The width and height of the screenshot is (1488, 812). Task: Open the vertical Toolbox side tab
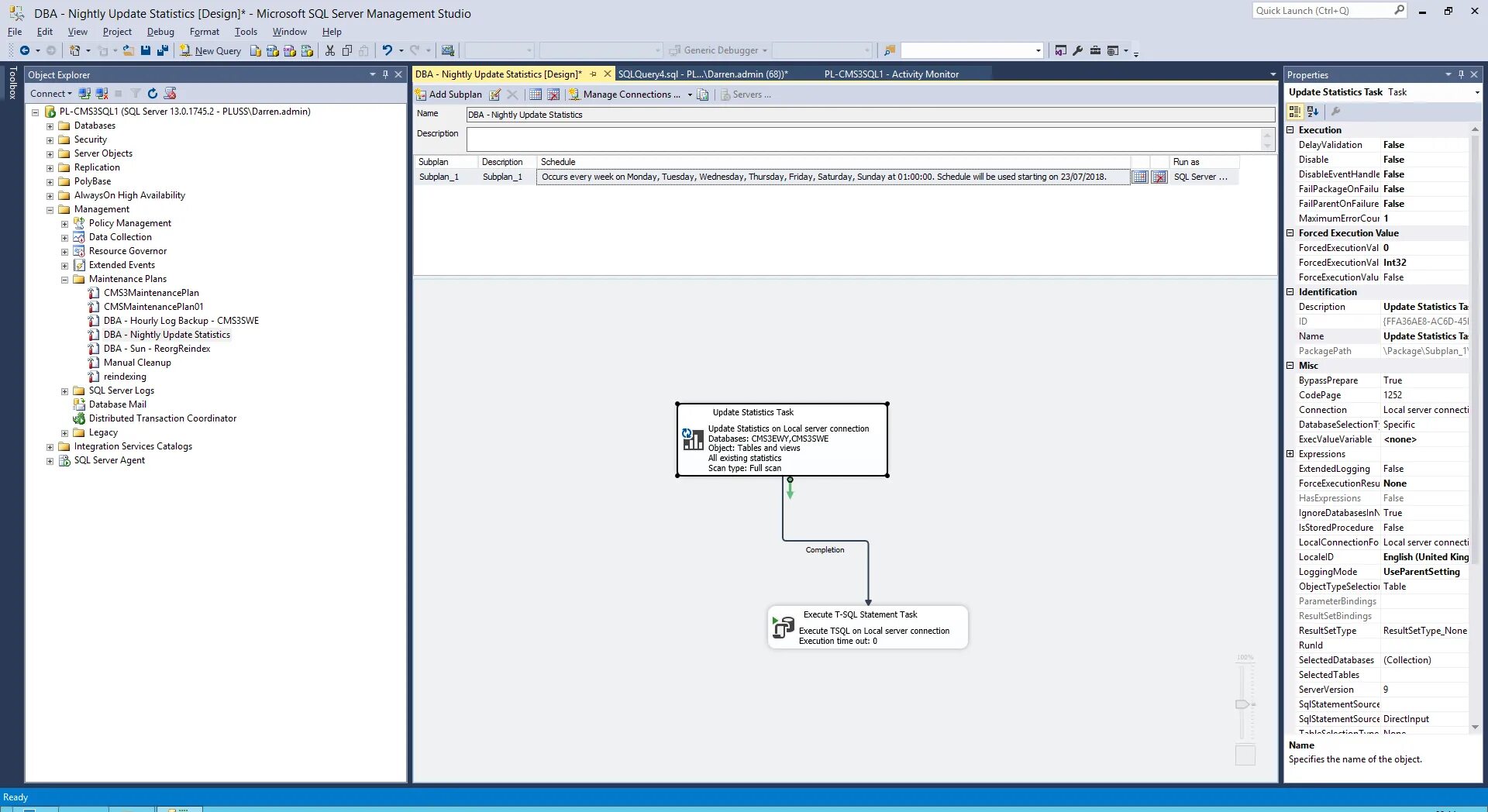(x=12, y=83)
